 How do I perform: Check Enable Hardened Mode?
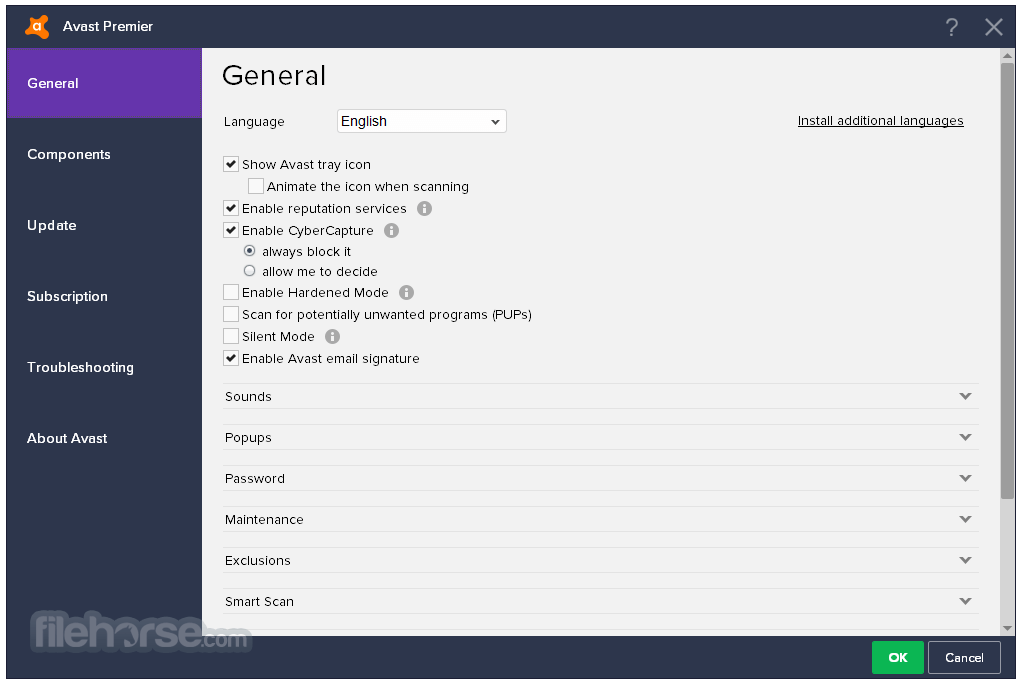[x=231, y=292]
